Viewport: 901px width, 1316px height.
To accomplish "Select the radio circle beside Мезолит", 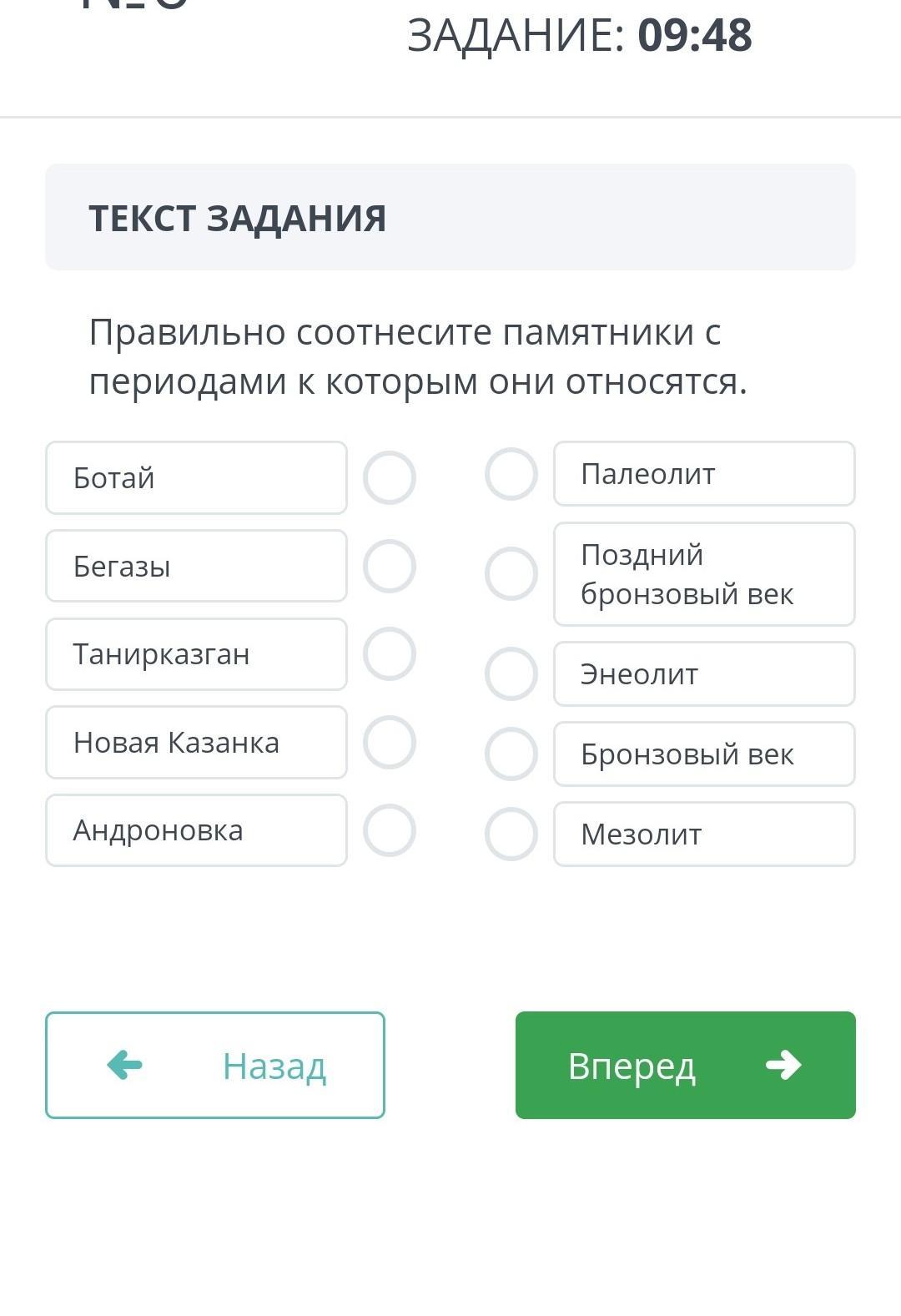I will click(x=511, y=834).
